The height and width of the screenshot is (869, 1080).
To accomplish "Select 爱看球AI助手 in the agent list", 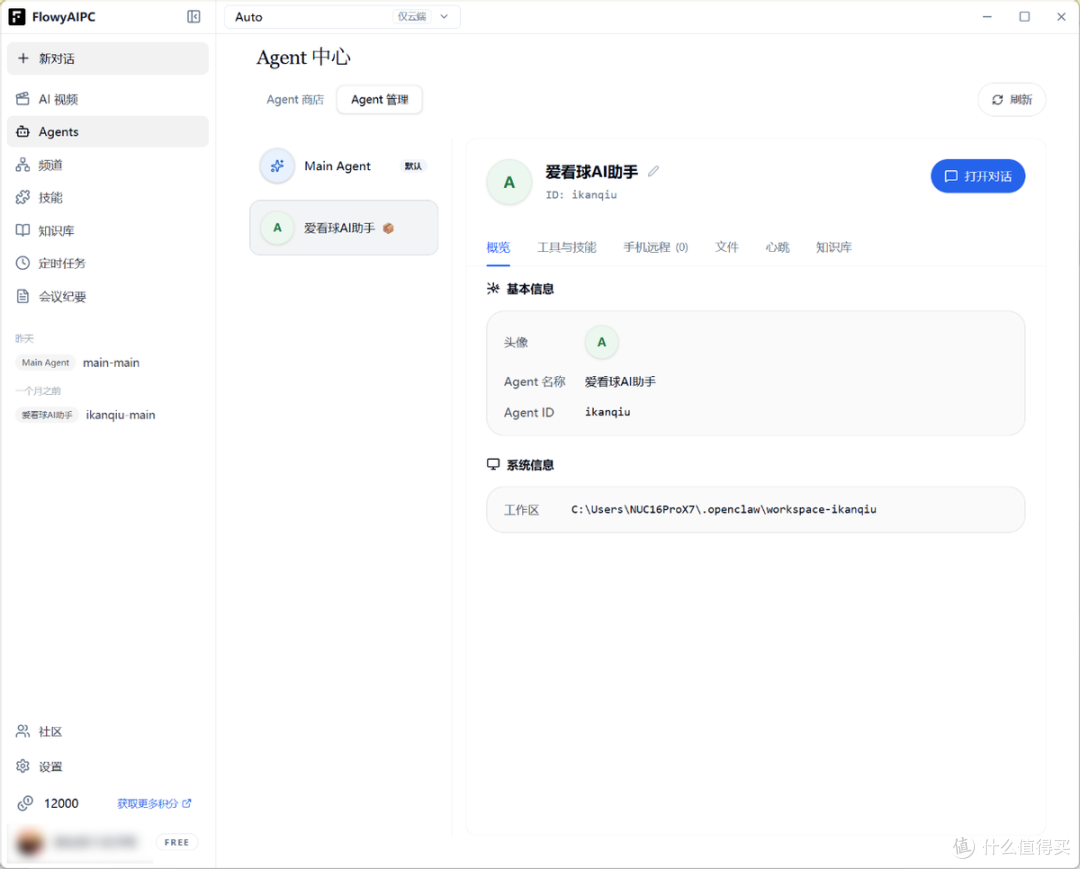I will [x=344, y=228].
